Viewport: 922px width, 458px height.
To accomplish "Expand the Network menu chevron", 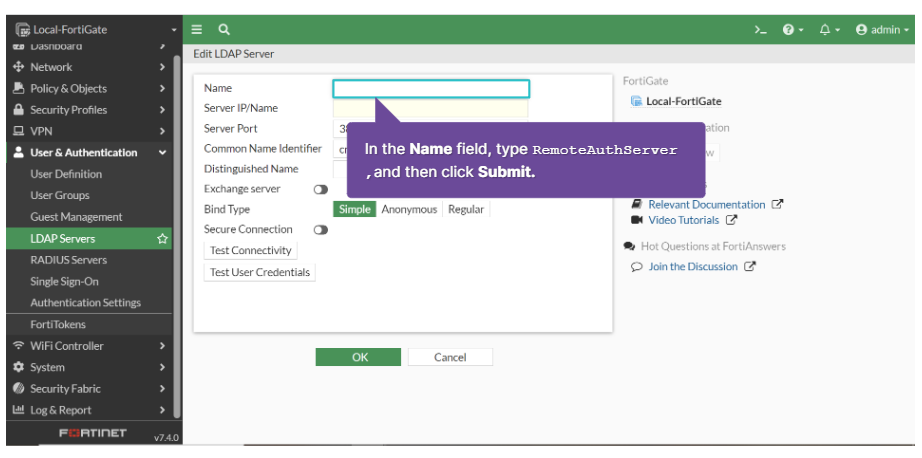I will 162,67.
